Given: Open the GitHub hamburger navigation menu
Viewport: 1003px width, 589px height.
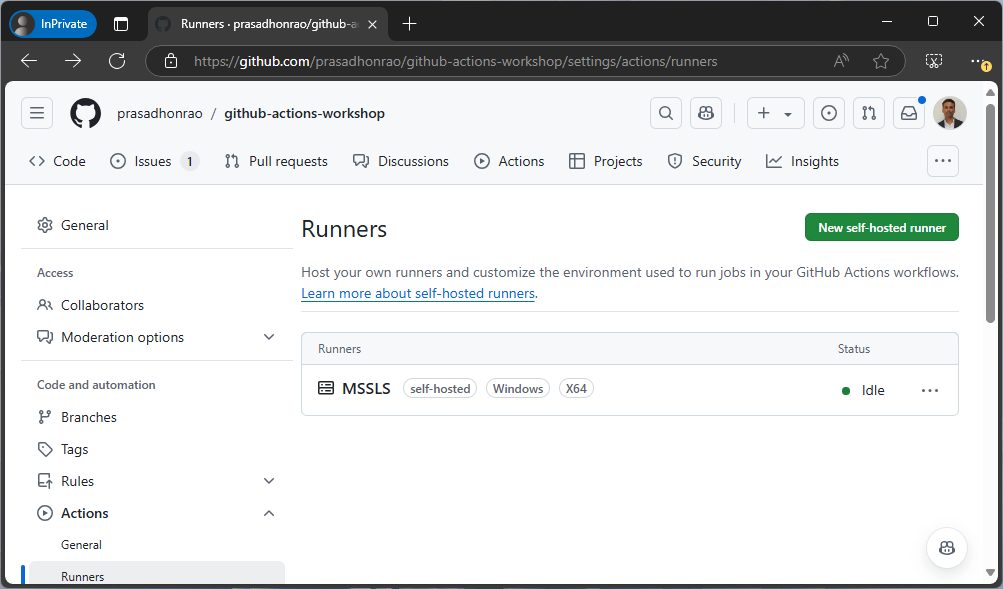Looking at the screenshot, I should 37,113.
